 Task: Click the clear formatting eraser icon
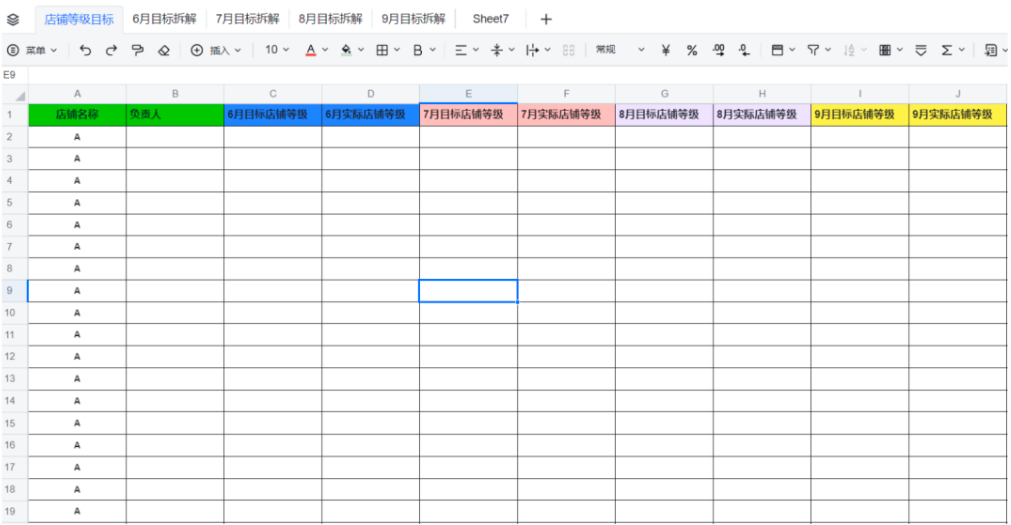[164, 50]
